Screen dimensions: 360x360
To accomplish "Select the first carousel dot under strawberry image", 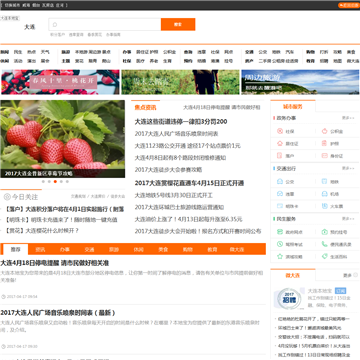I will pyautogui.click(x=43, y=182).
